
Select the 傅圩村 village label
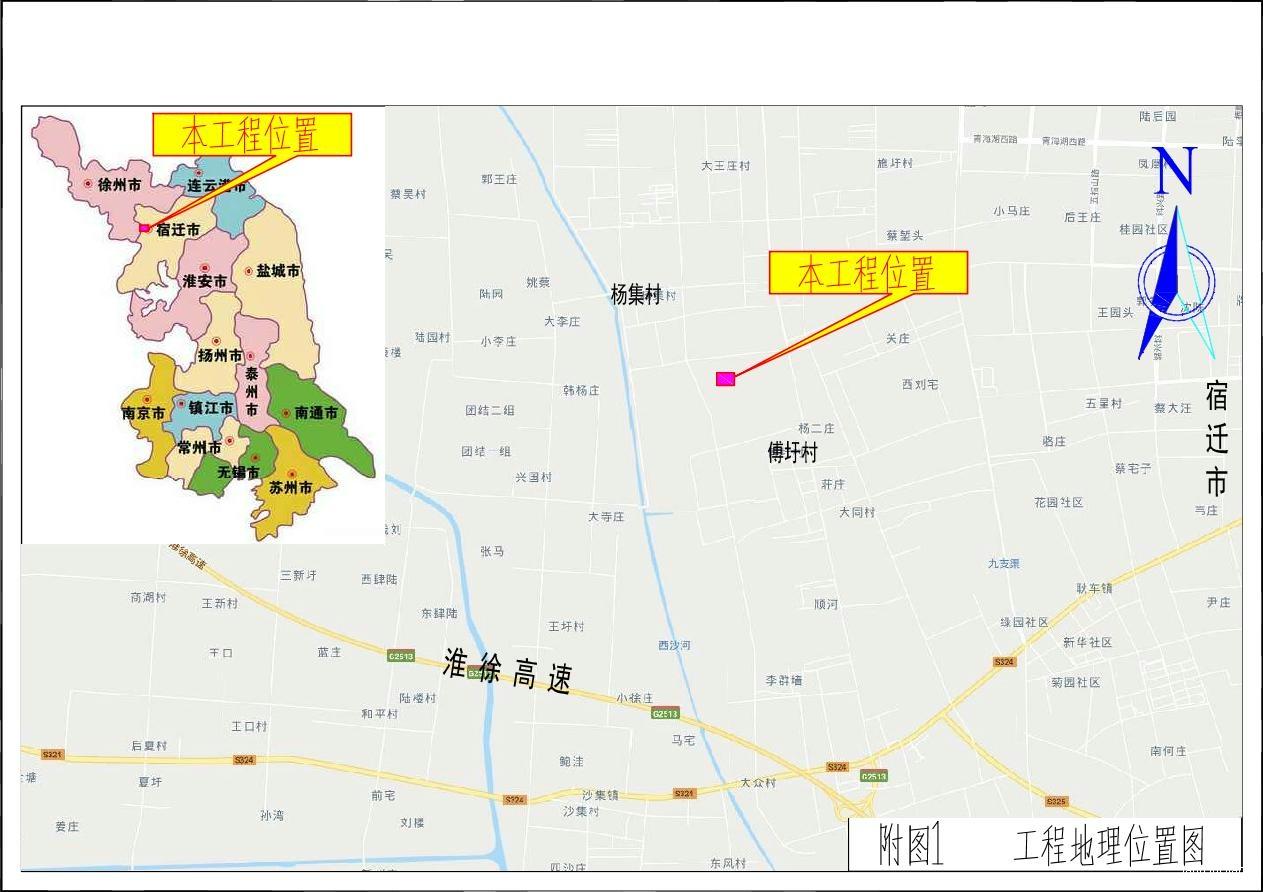click(x=792, y=453)
